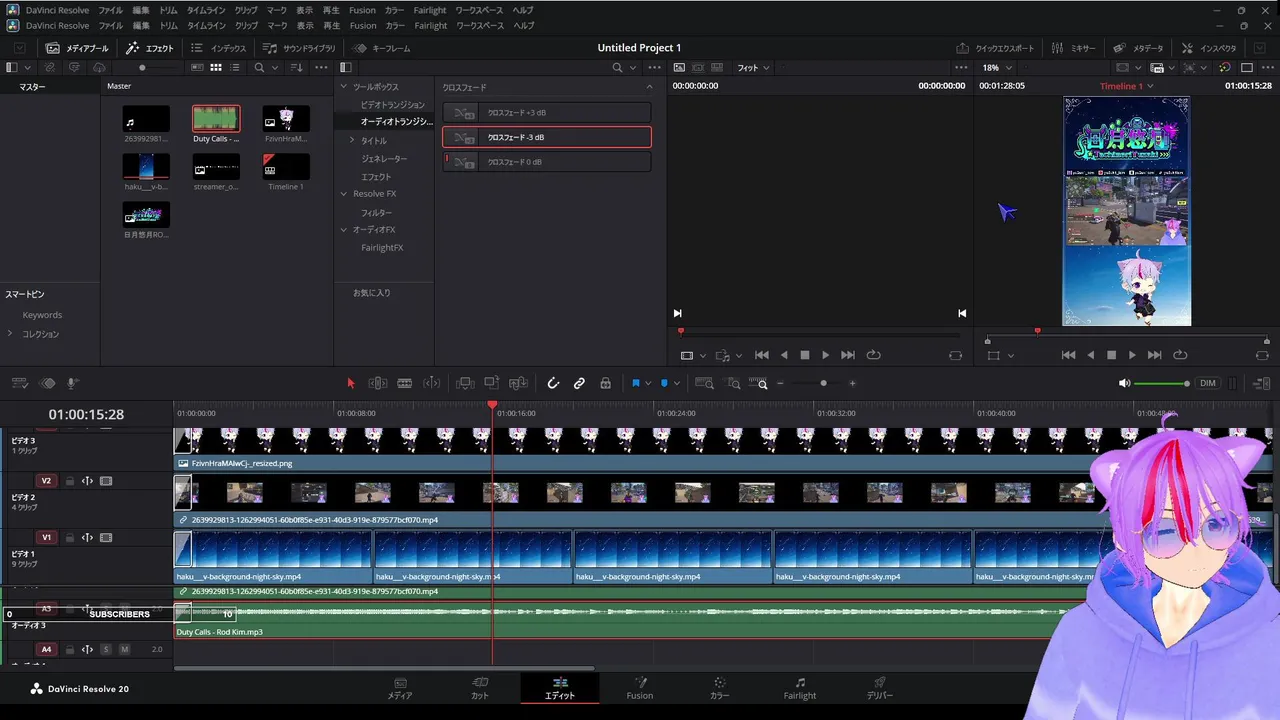Click the 01:00:15:28 timeline timecode field

[x=86, y=414]
